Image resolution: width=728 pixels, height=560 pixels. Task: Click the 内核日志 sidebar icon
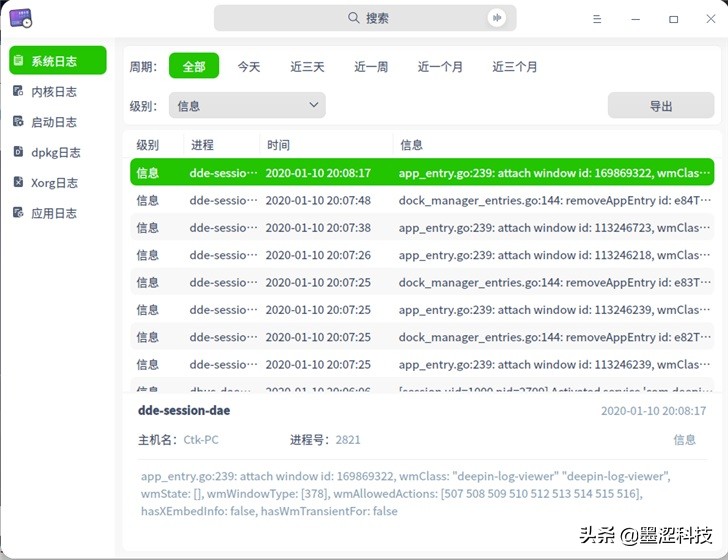tap(18, 91)
